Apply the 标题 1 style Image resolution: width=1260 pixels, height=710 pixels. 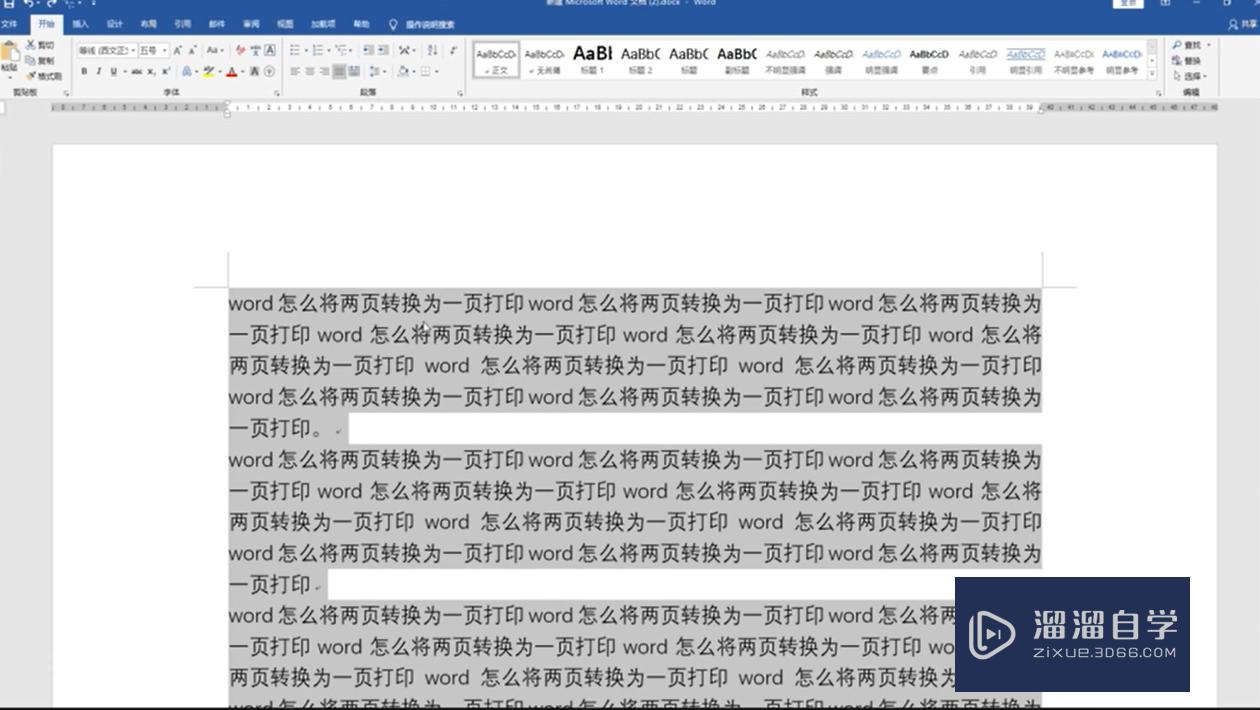[x=590, y=60]
